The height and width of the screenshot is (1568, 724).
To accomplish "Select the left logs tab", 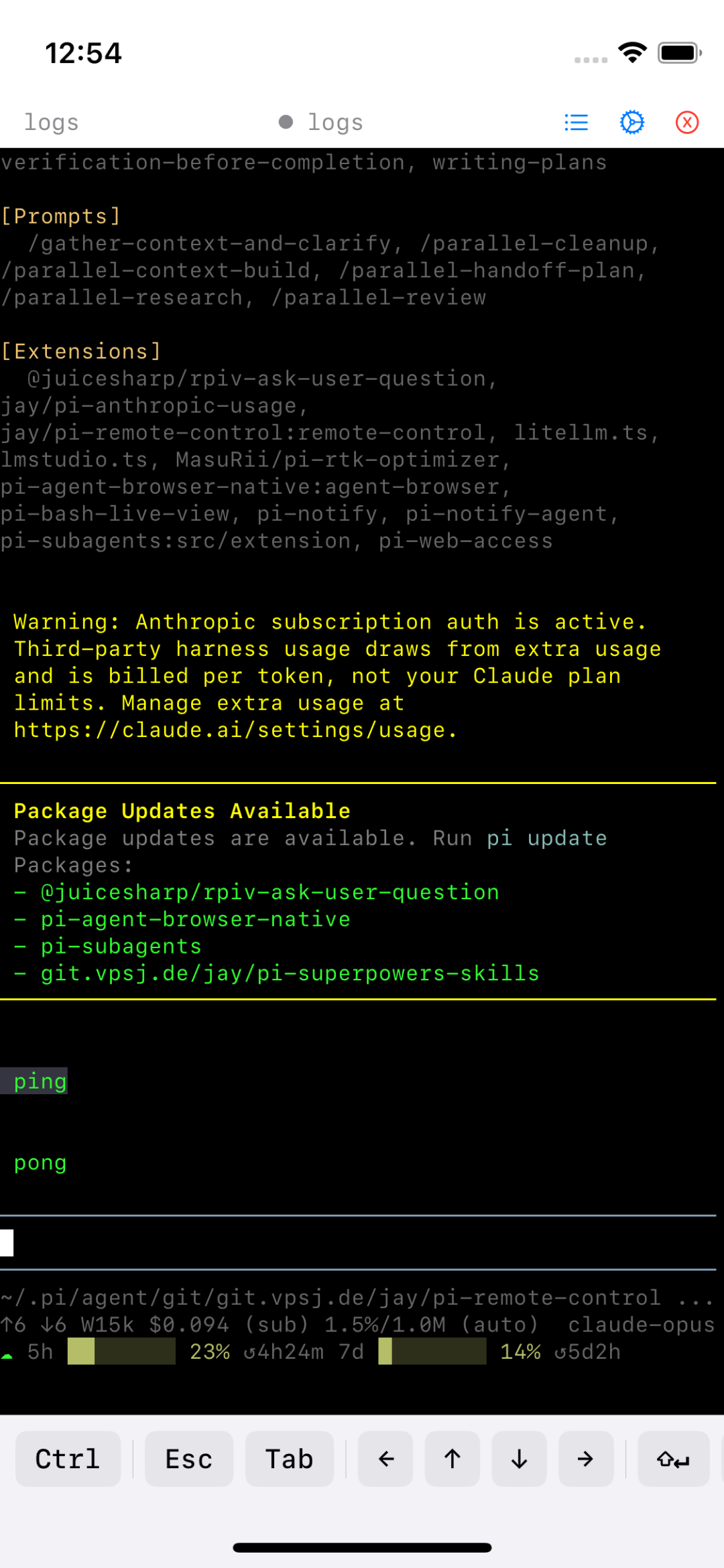I will pyautogui.click(x=52, y=123).
